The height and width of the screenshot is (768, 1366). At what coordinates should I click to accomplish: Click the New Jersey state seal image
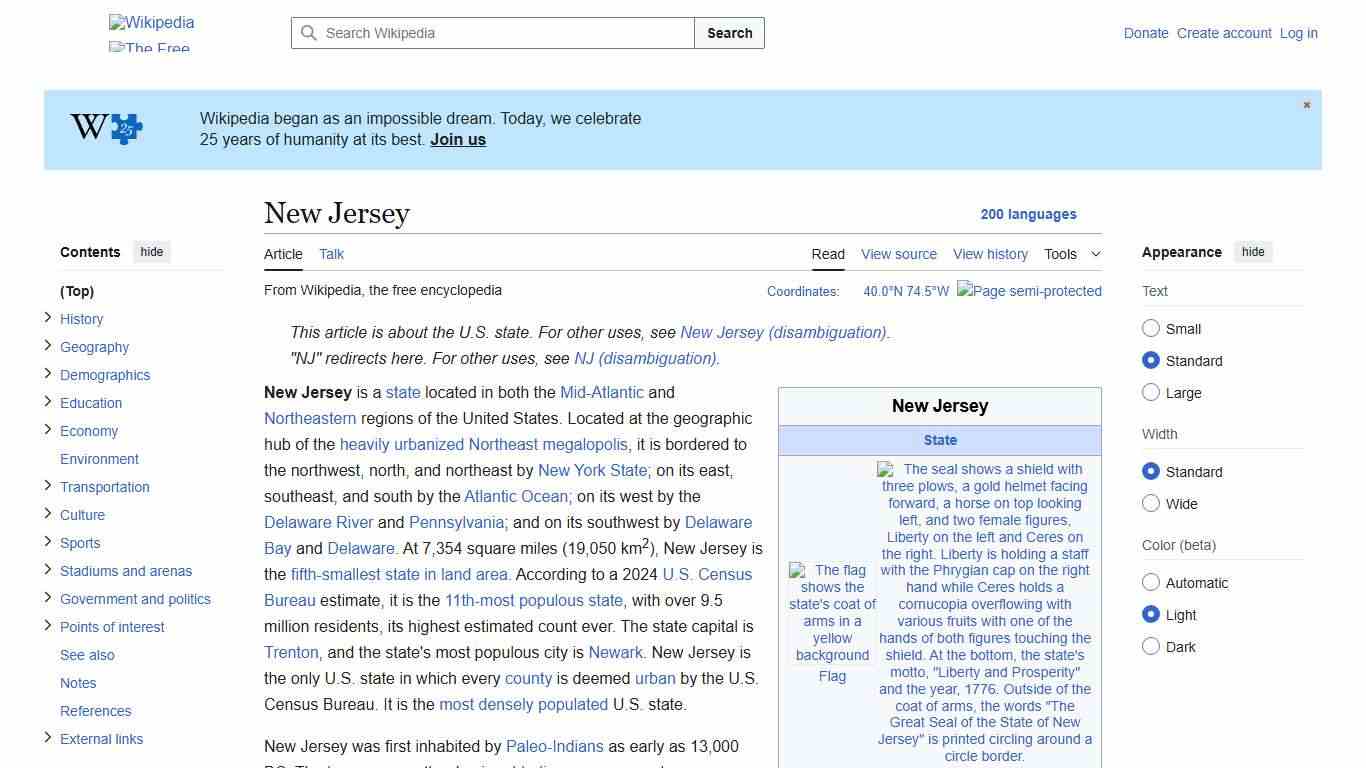coord(986,612)
